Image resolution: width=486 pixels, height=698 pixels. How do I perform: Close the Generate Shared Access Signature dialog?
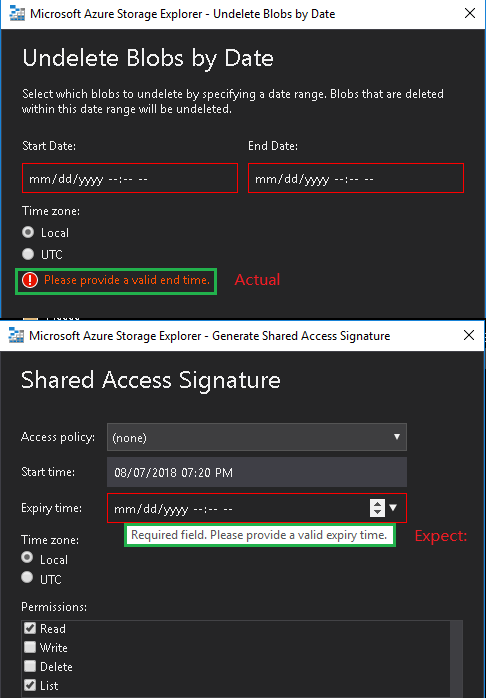tap(469, 335)
